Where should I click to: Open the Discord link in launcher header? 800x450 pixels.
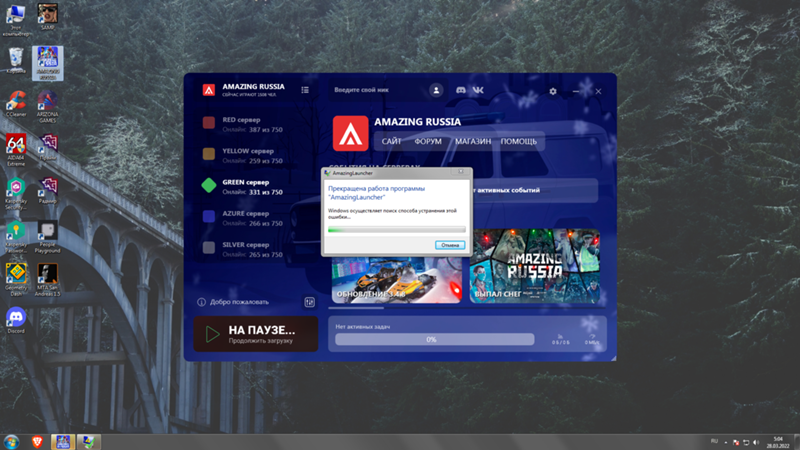point(461,90)
